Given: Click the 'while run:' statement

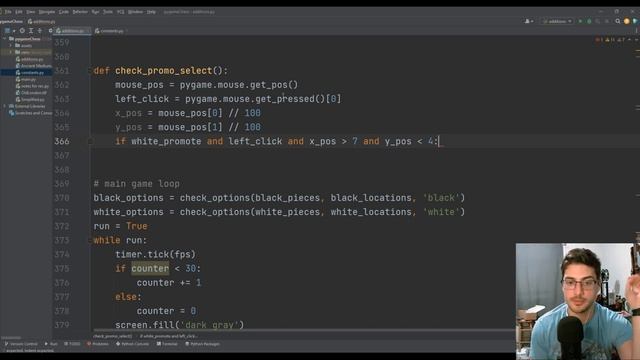Looking at the screenshot, I should (120, 240).
